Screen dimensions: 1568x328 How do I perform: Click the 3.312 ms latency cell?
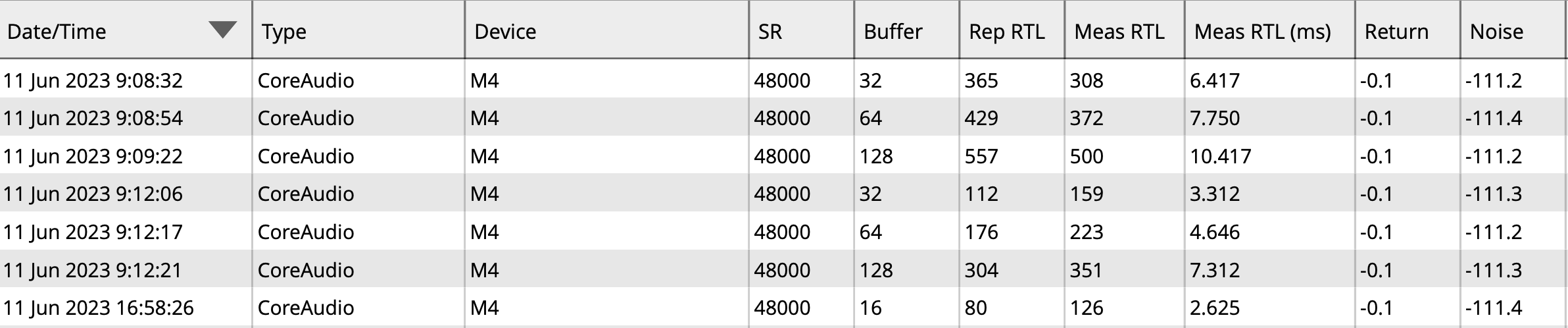click(x=1214, y=194)
